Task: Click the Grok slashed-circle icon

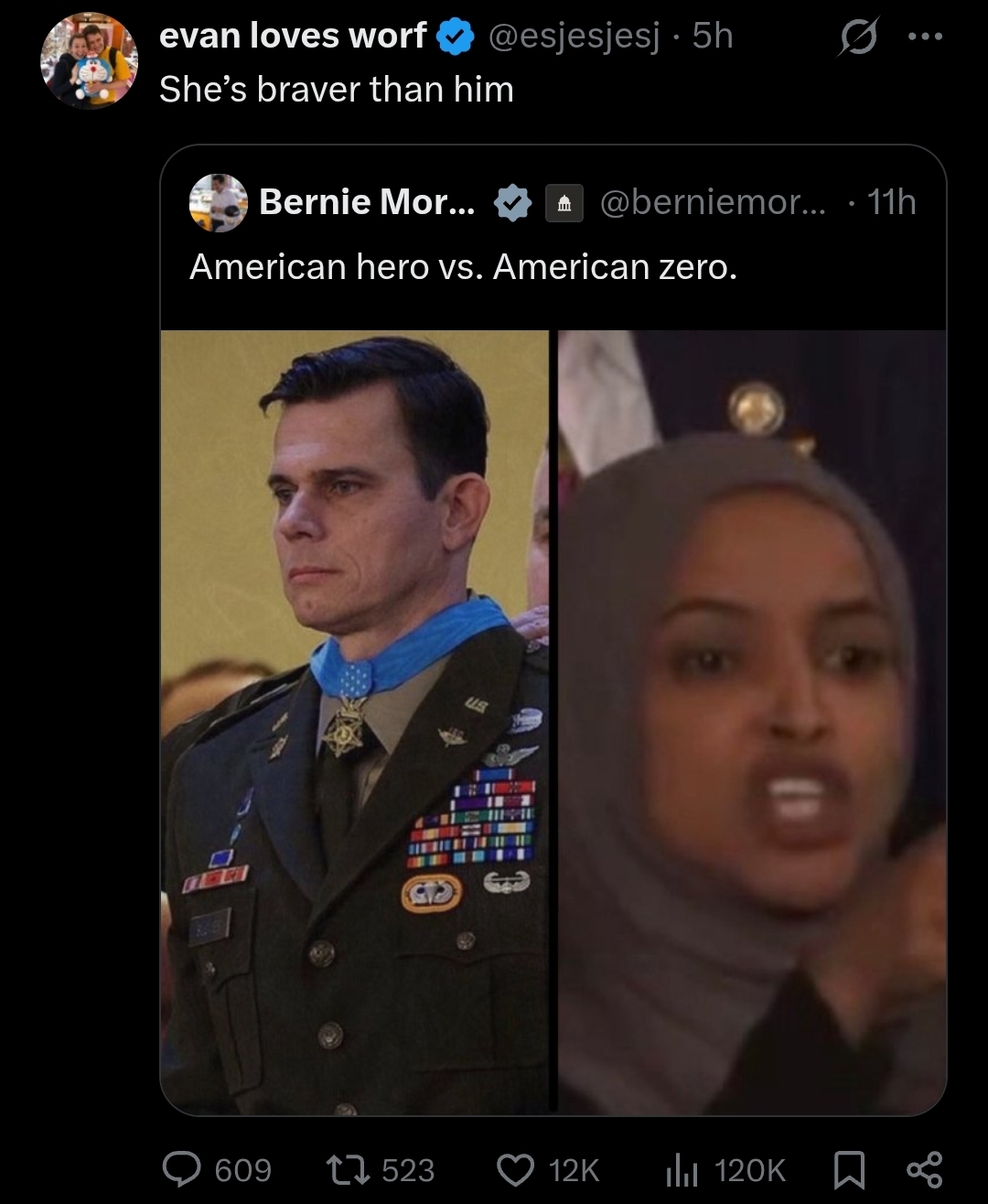Action: click(x=857, y=37)
